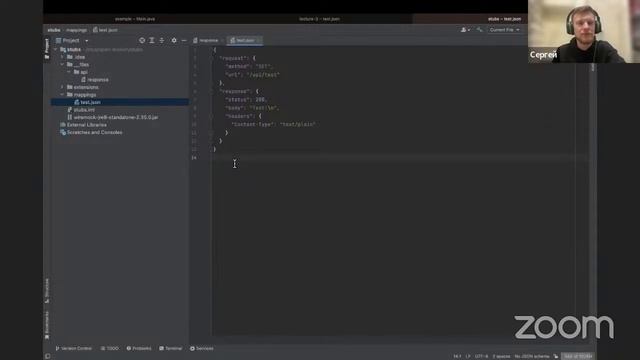Screen dimensions: 640x360
Task: Switch to the test.json editor tab
Action: 245,40
